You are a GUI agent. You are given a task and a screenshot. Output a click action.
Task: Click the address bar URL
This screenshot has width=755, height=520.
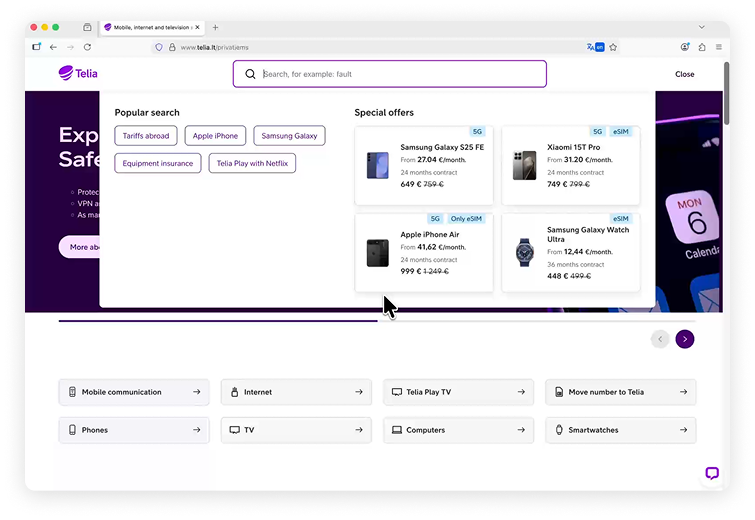point(215,47)
